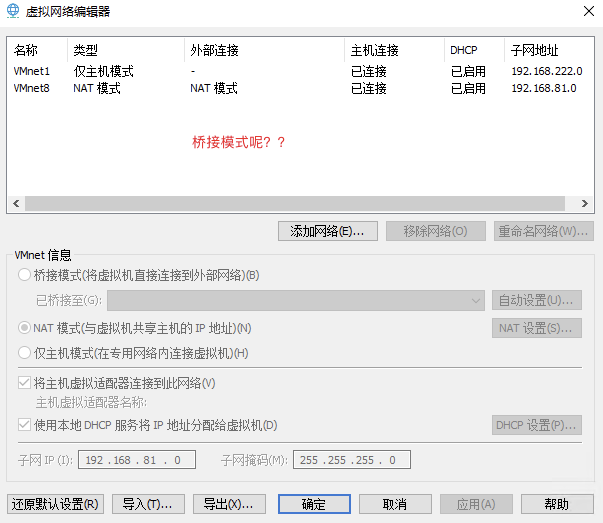Open 帮助 button
The width and height of the screenshot is (603, 523).
coord(557,504)
